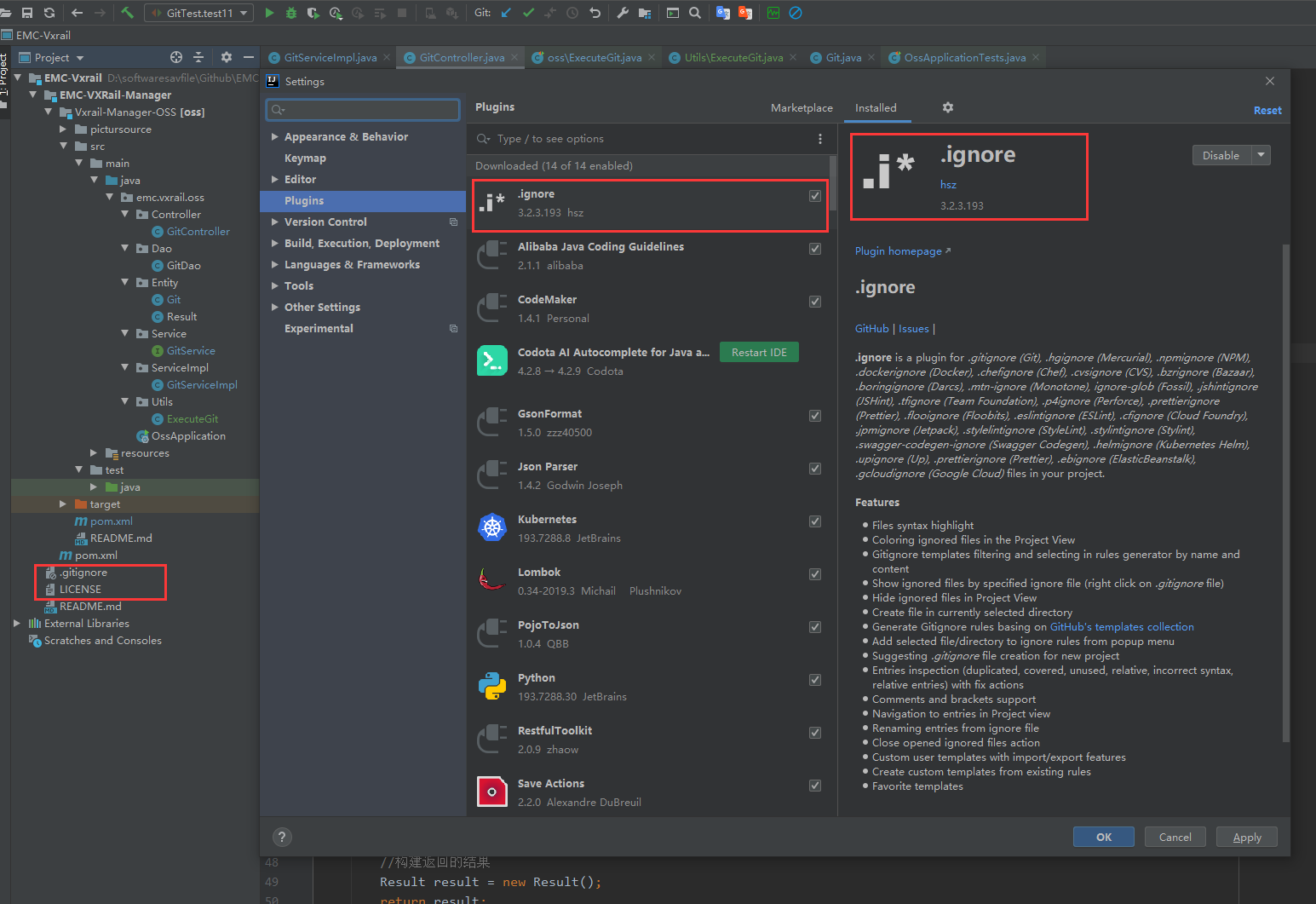1316x904 pixels.
Task: Start debugging with the bug icon
Action: tap(291, 13)
